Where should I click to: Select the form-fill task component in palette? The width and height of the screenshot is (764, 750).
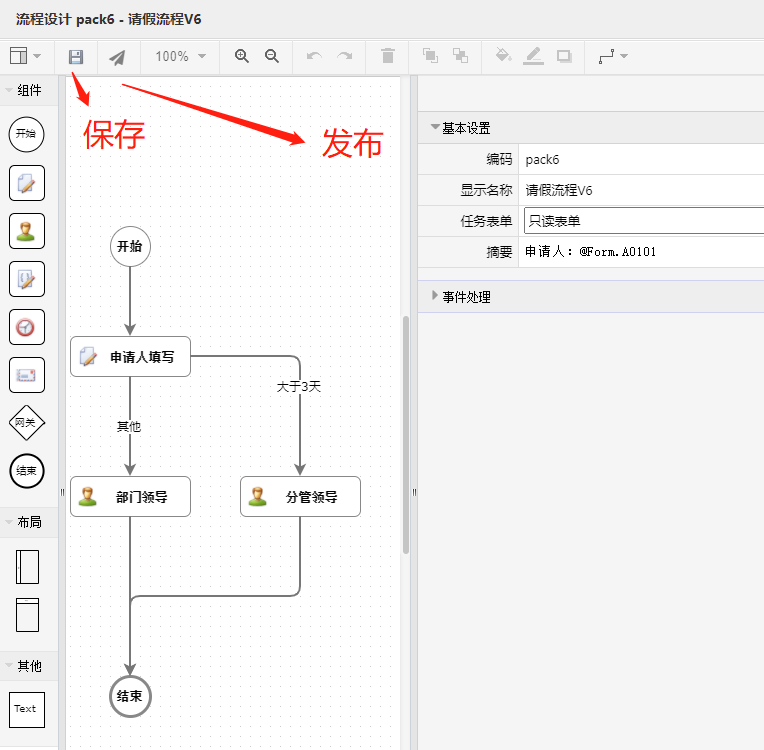[x=27, y=183]
